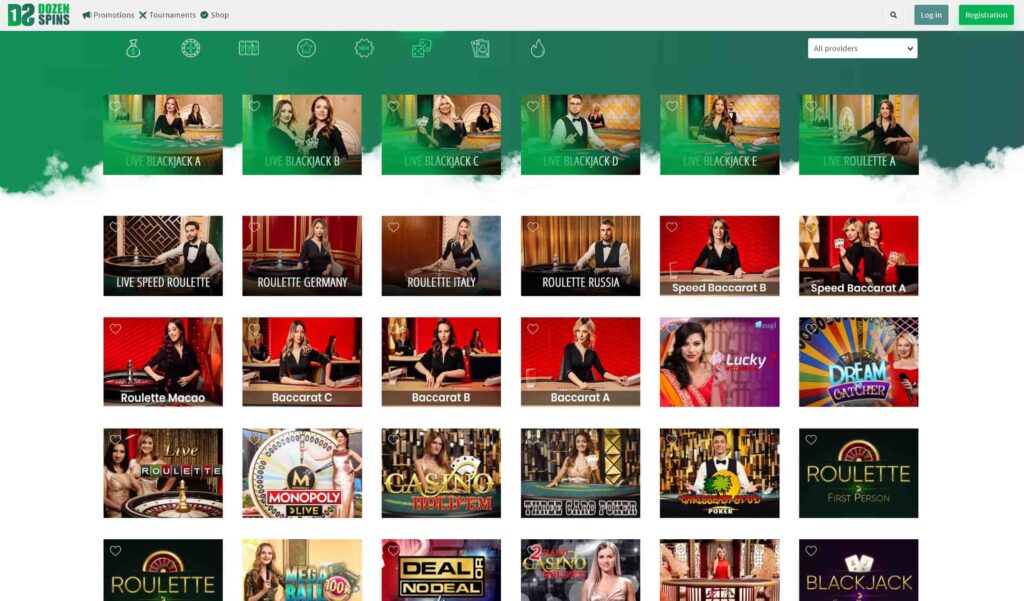Viewport: 1024px width, 601px height.
Task: Open the Live Roulette A game
Action: coord(859,135)
